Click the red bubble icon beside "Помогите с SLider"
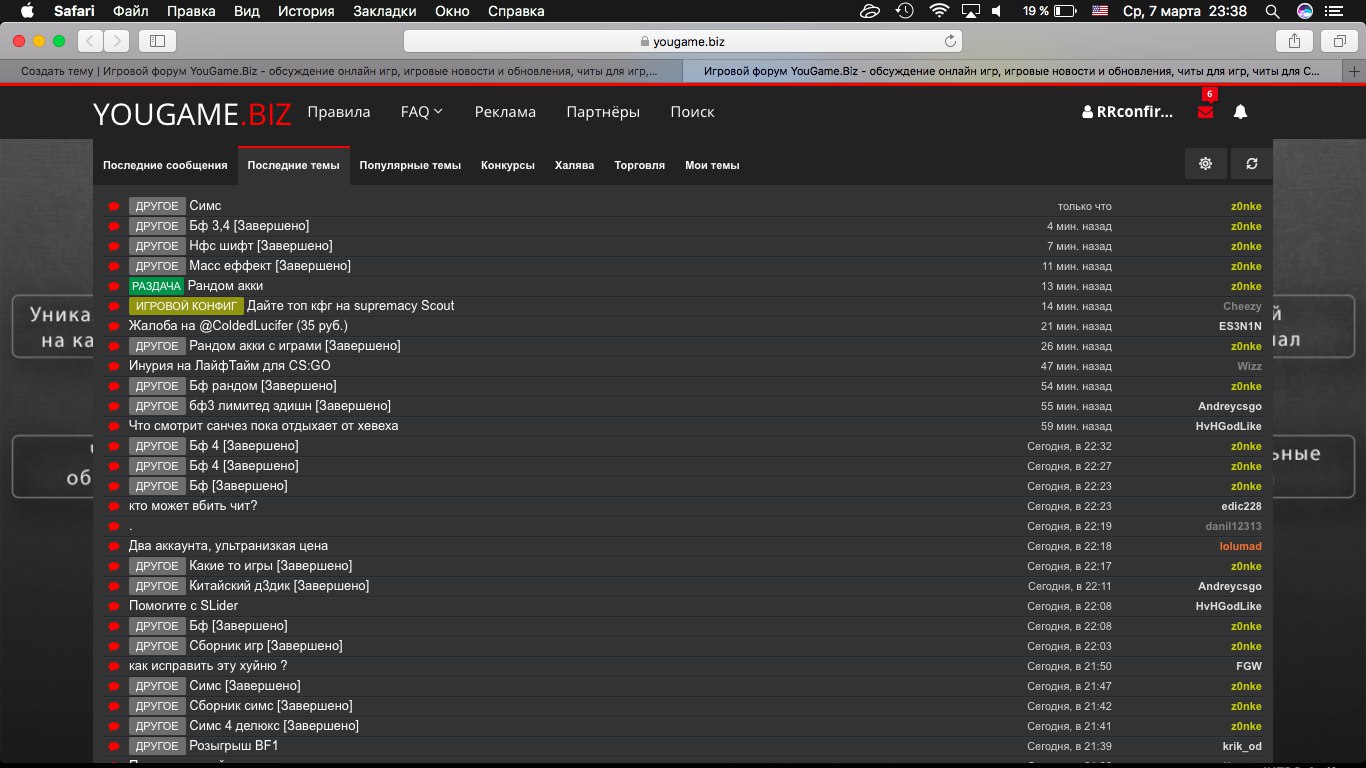The image size is (1366, 768). (x=114, y=606)
